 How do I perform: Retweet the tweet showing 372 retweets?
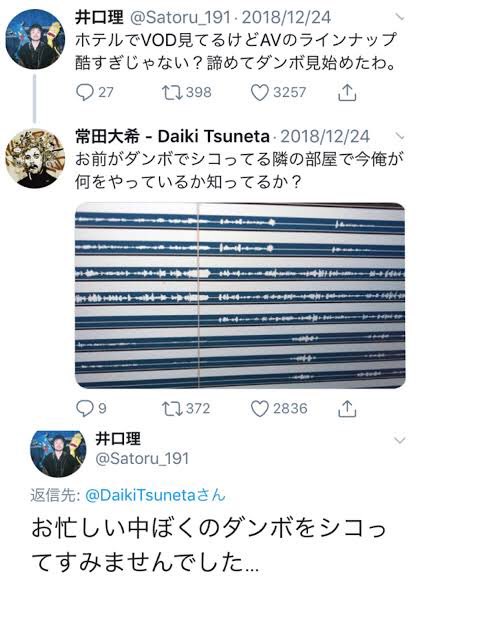[186, 408]
